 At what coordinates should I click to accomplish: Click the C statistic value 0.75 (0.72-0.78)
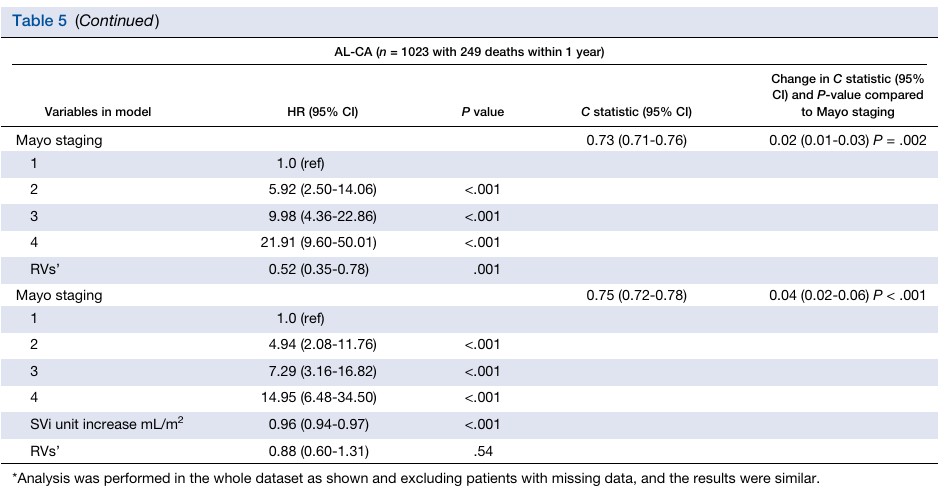[x=636, y=295]
